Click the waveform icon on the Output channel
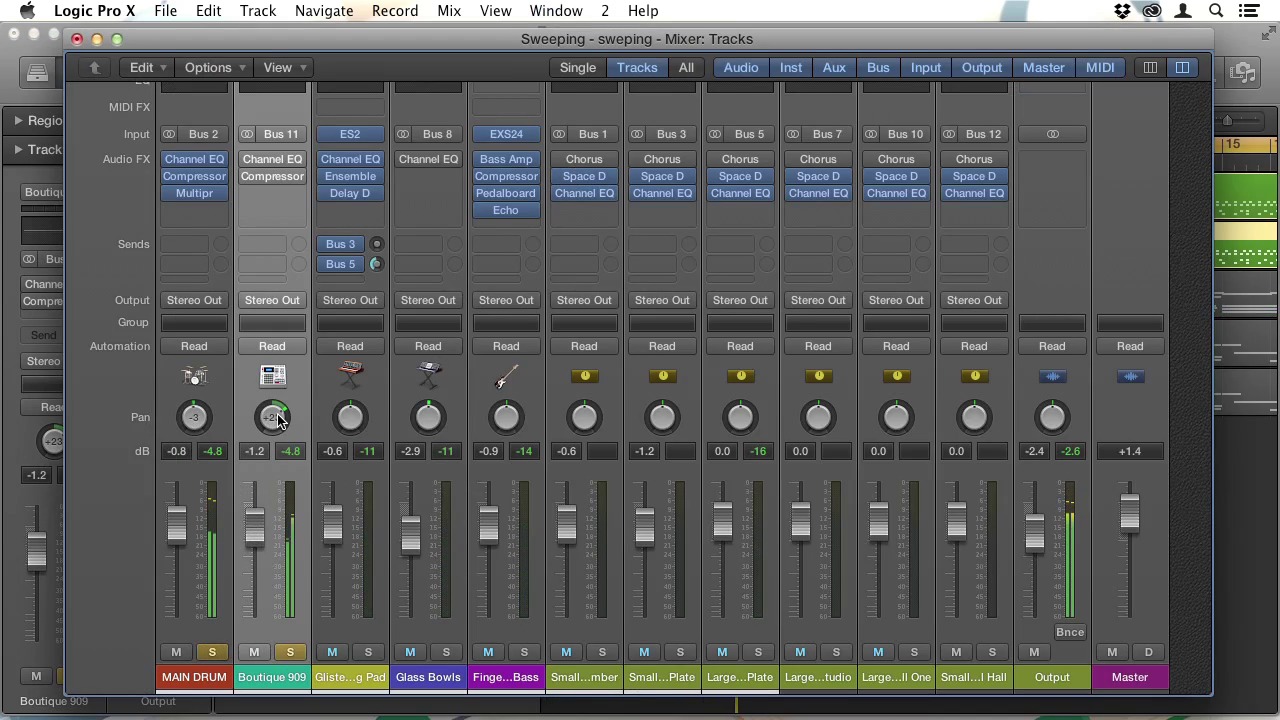This screenshot has width=1280, height=720. tap(1052, 377)
